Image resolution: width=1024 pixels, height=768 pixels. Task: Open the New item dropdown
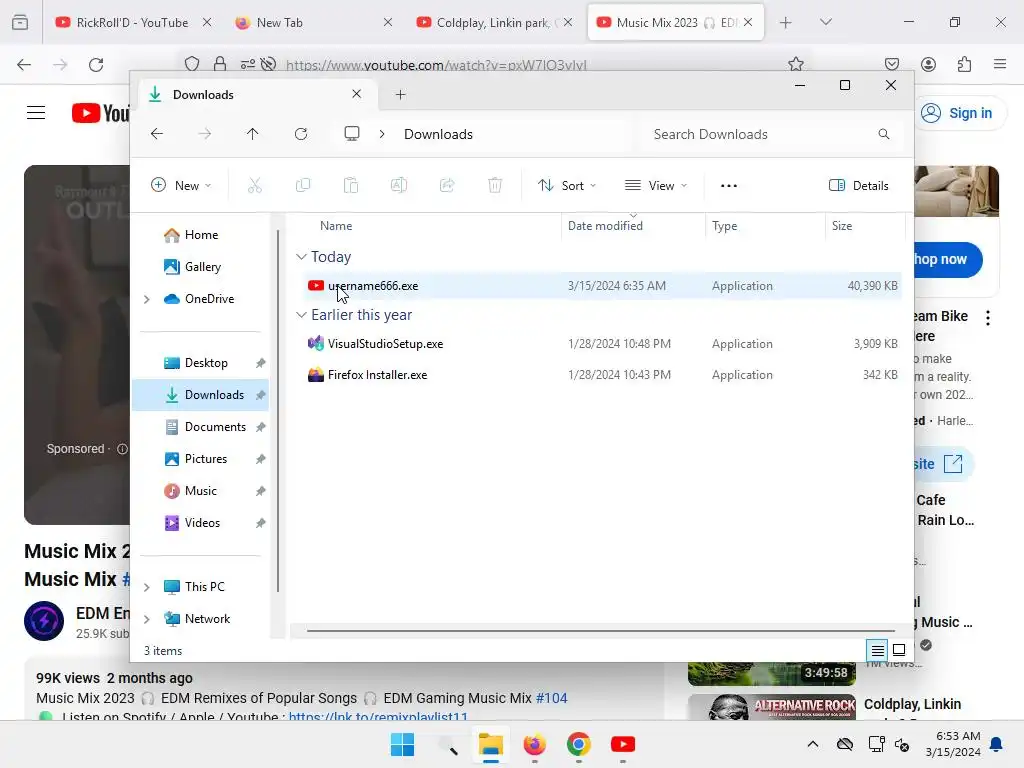181,185
